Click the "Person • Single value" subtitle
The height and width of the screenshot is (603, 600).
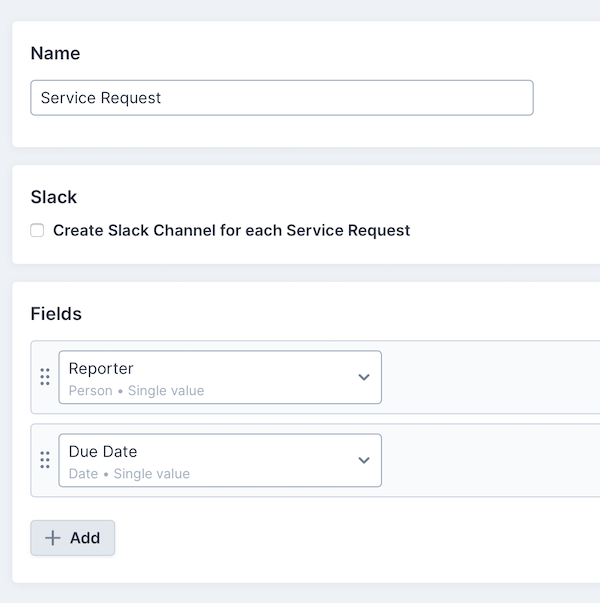[136, 391]
